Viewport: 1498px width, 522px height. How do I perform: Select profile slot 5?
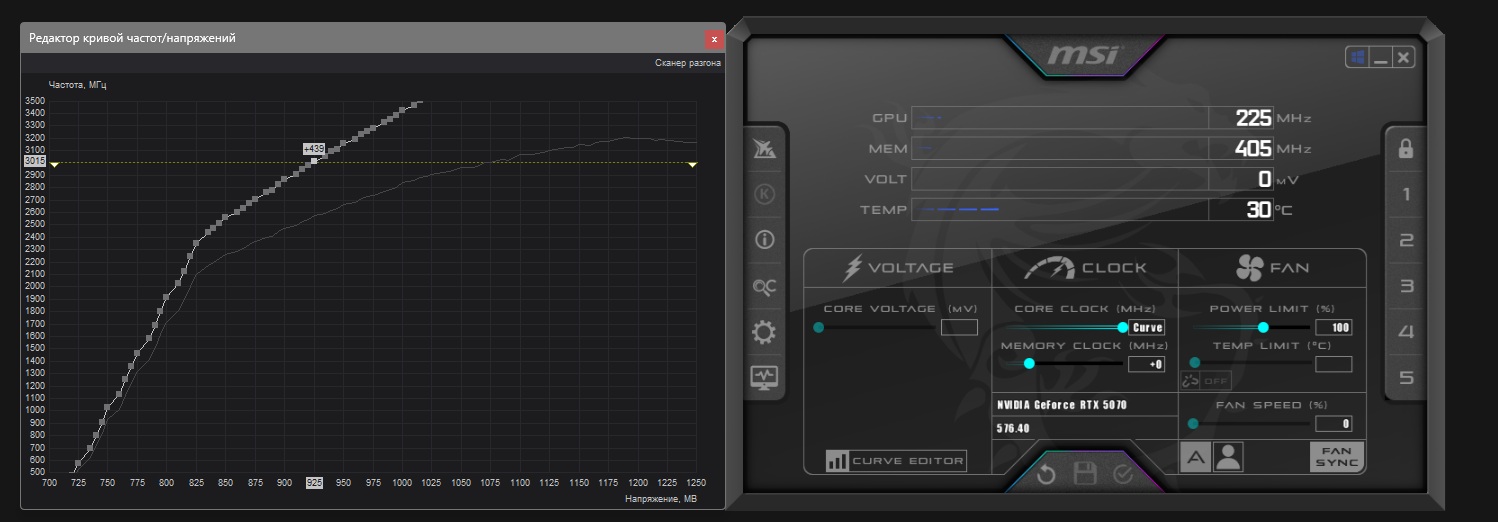click(x=1406, y=378)
